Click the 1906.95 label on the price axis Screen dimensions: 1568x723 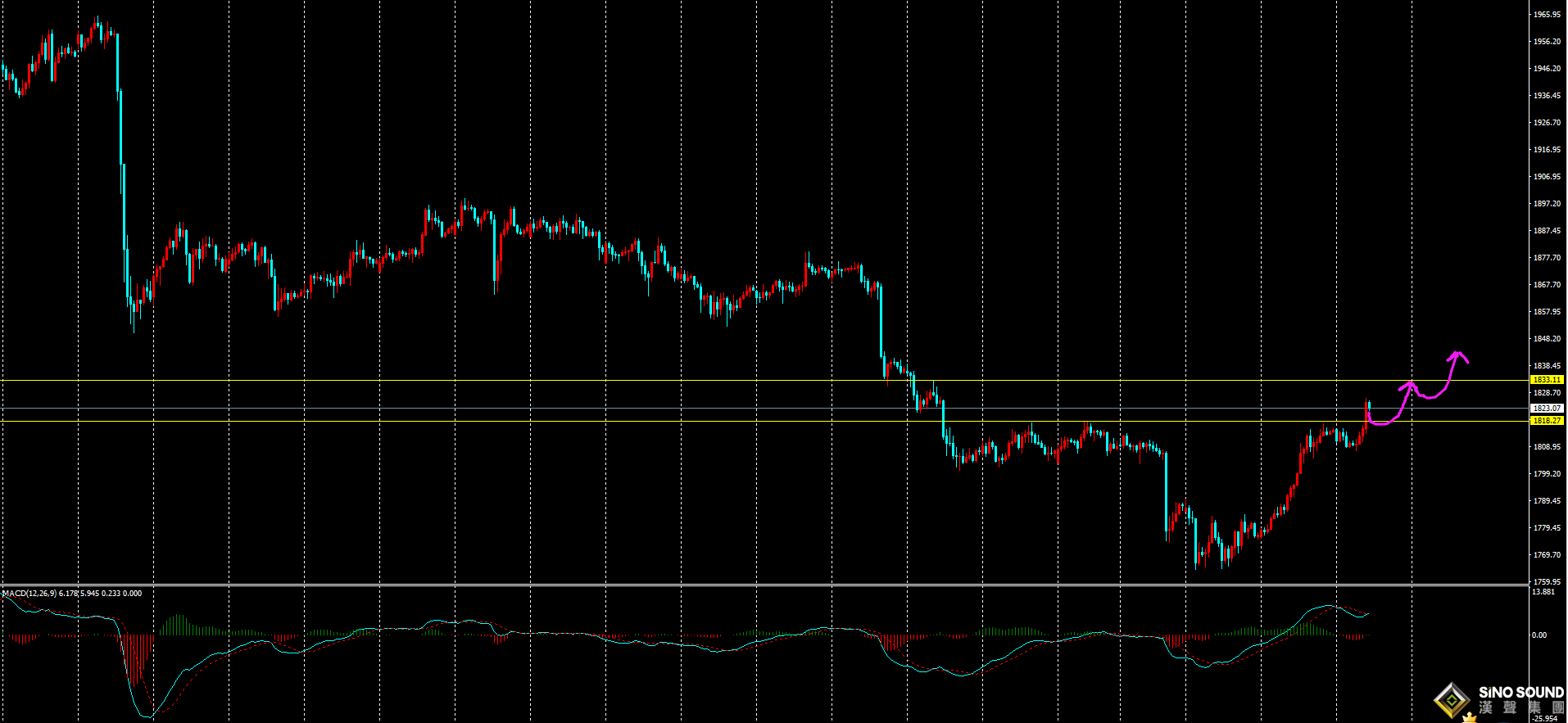pyautogui.click(x=1547, y=177)
